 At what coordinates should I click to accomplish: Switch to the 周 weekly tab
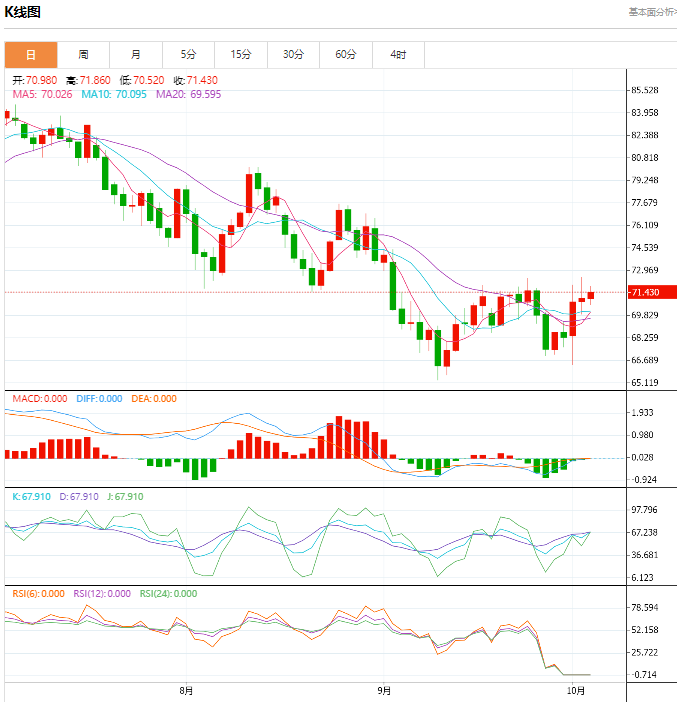[83, 55]
